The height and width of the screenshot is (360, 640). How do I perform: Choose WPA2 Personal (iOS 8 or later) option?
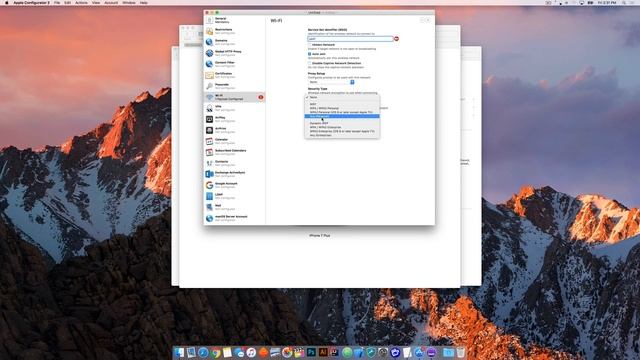point(342,112)
